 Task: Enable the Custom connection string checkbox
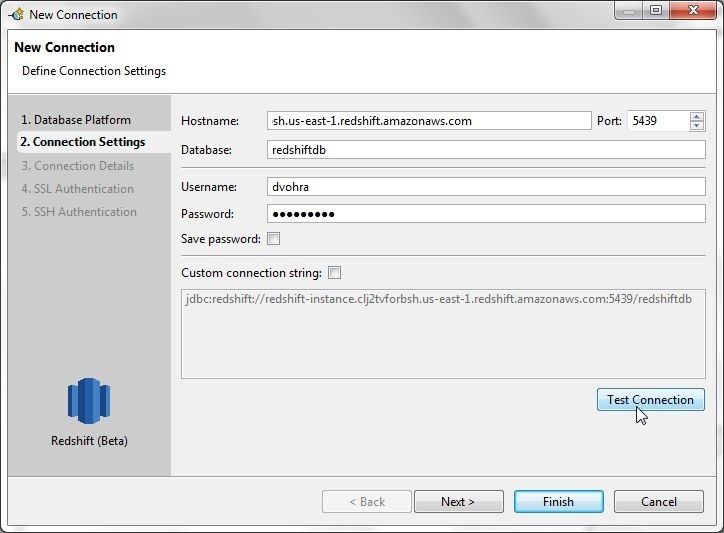click(334, 273)
